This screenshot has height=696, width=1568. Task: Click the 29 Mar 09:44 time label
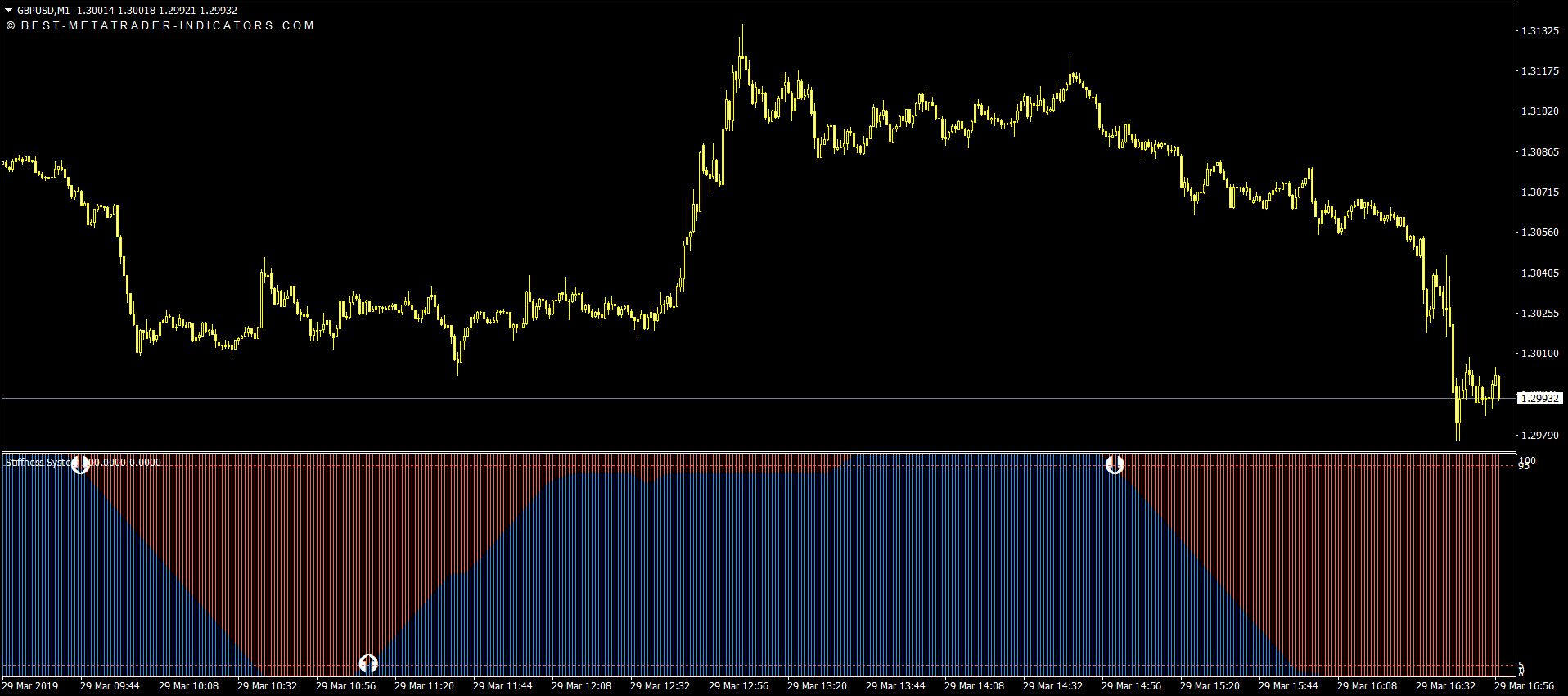pos(110,686)
